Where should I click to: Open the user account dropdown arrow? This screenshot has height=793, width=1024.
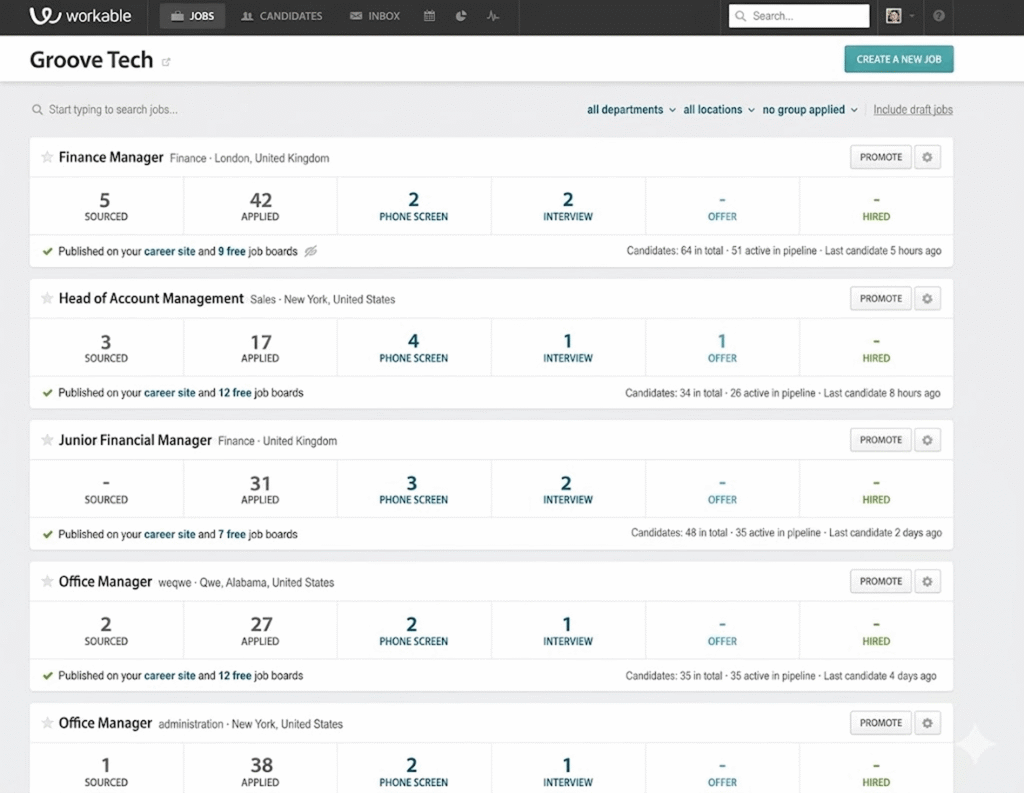[912, 16]
